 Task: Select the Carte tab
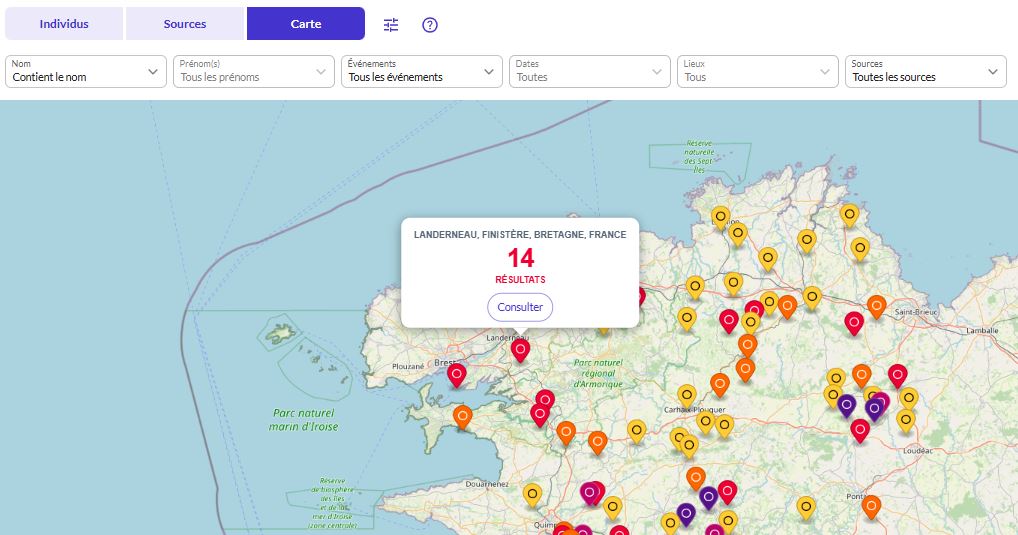pos(306,24)
